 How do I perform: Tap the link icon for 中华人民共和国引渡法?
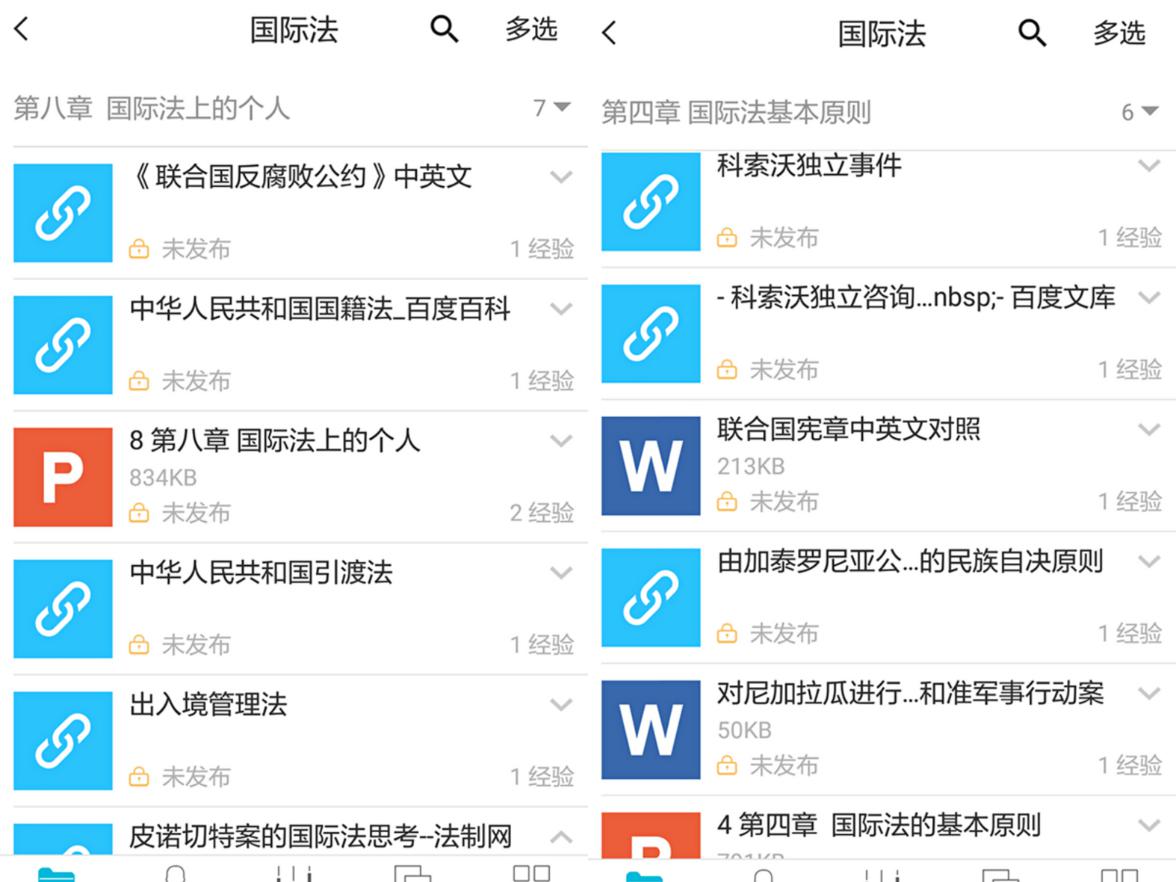tap(63, 609)
